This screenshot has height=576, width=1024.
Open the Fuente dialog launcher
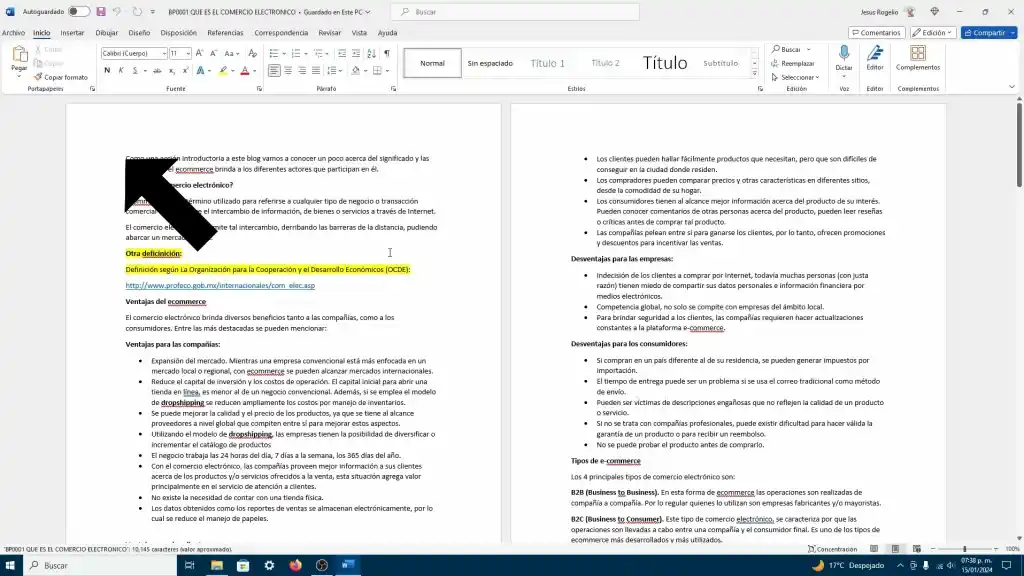pos(259,89)
